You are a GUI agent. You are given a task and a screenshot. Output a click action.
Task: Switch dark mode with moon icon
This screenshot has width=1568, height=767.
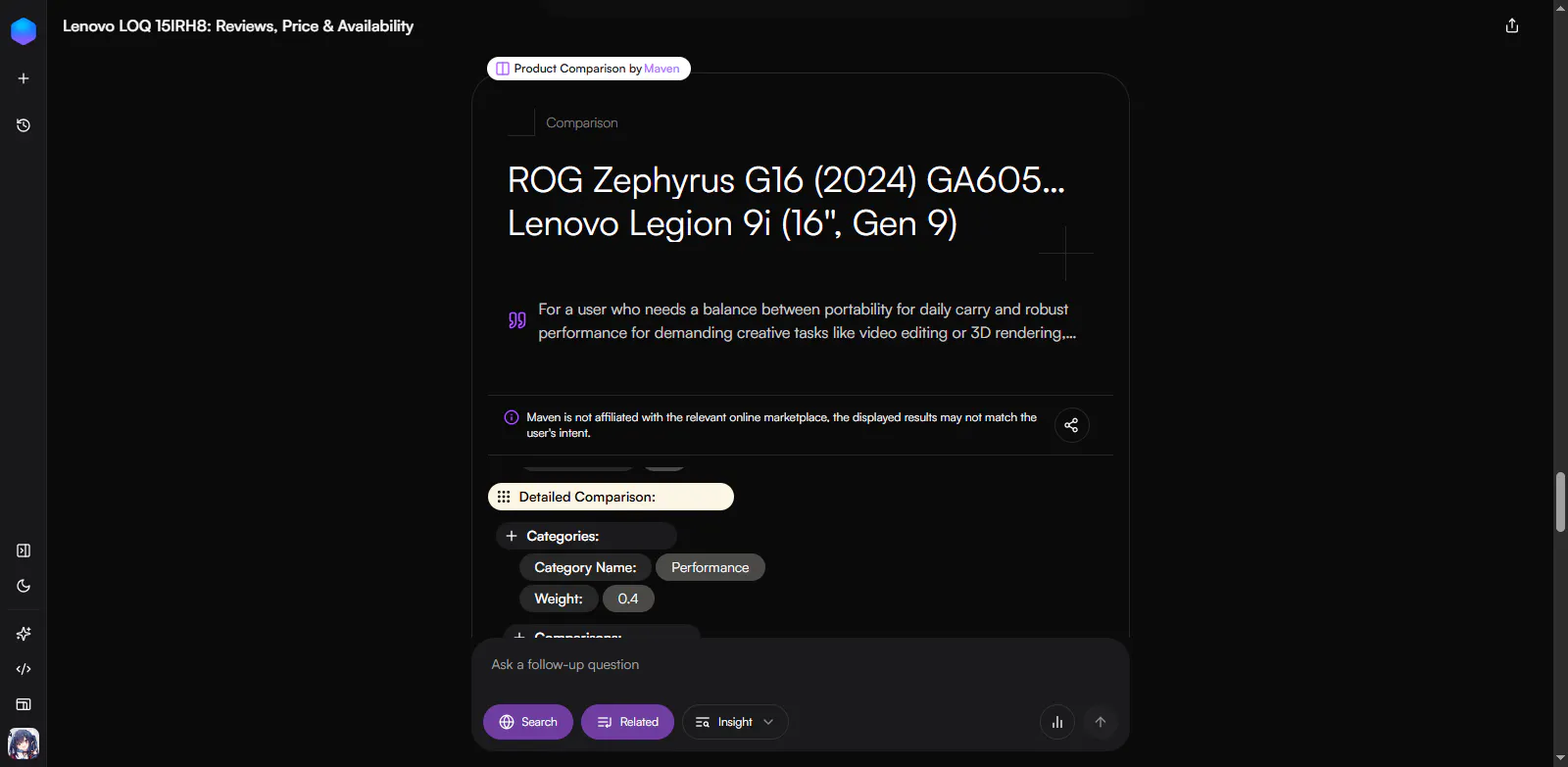tap(24, 586)
